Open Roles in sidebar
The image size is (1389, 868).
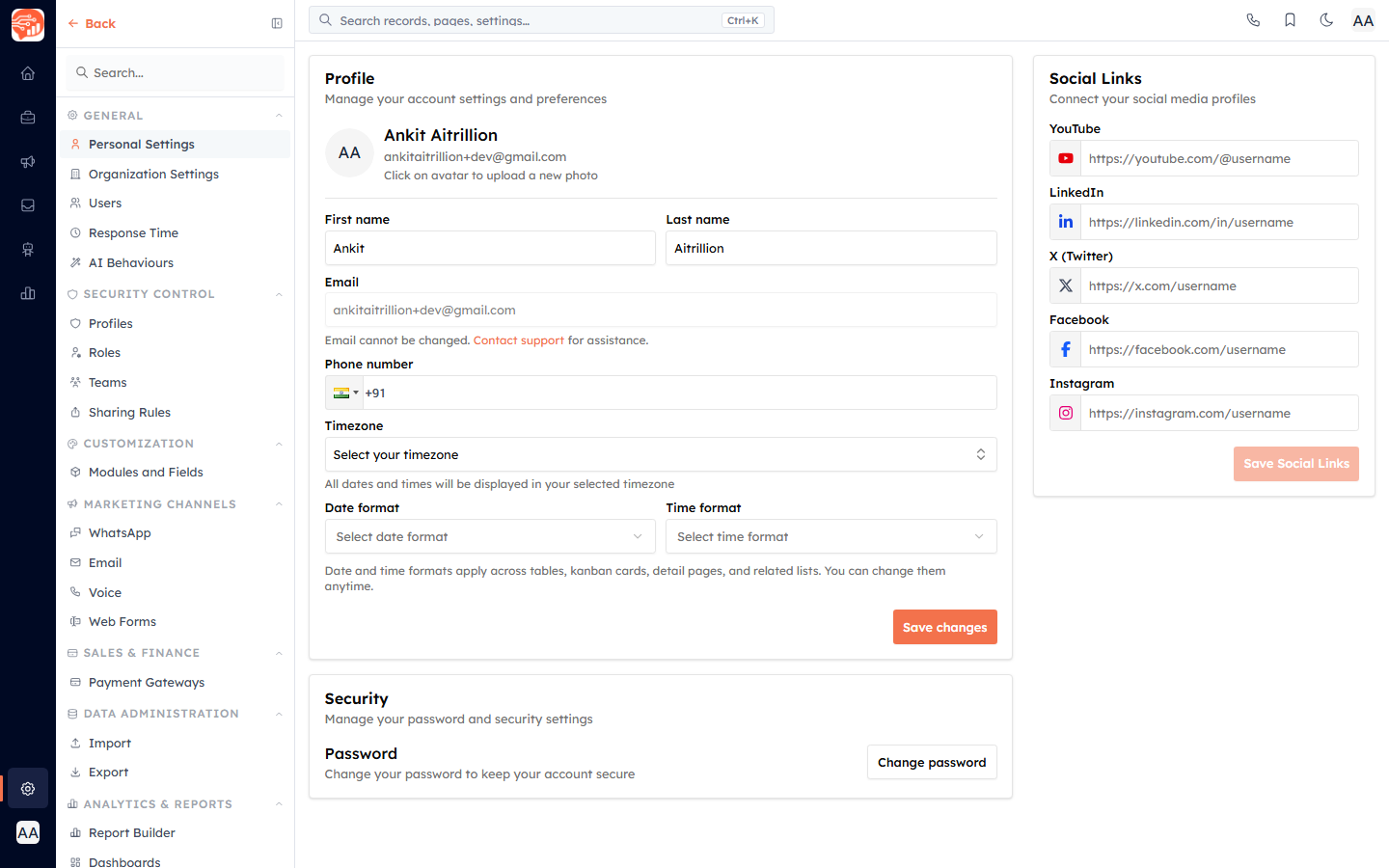[175, 353]
